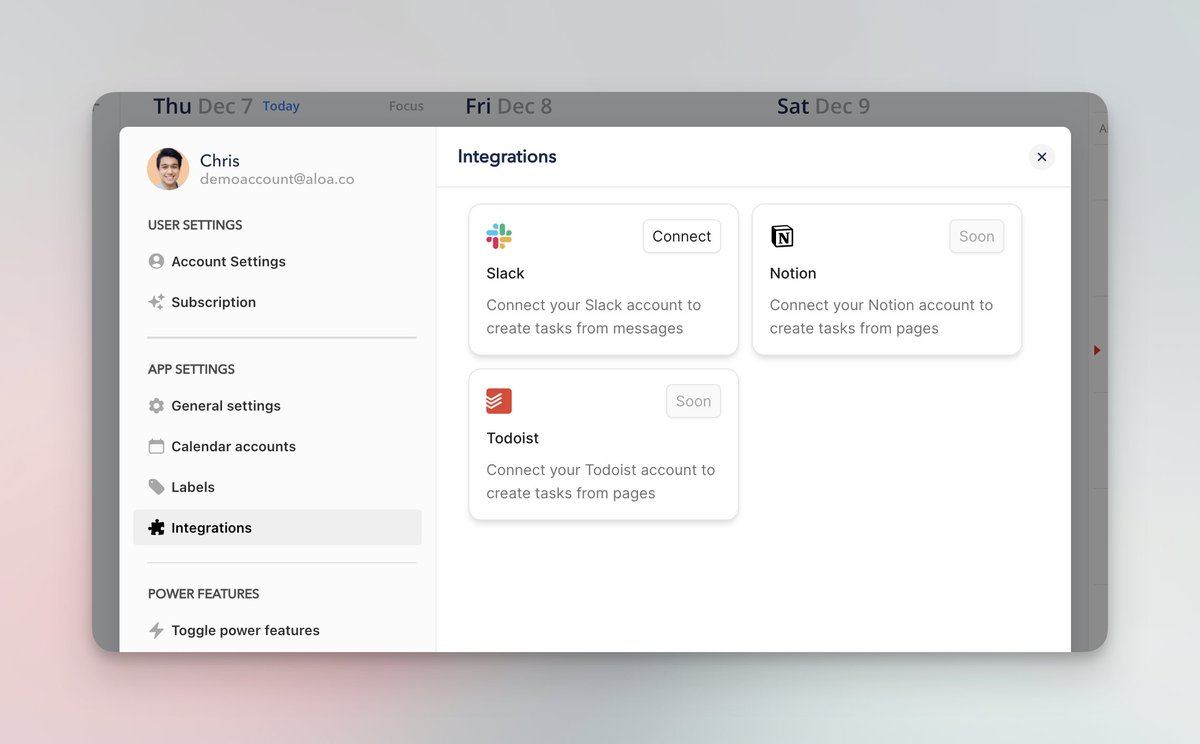Screen dimensions: 1200x744
Task: Click the Integrations dialog heading
Action: coord(507,156)
